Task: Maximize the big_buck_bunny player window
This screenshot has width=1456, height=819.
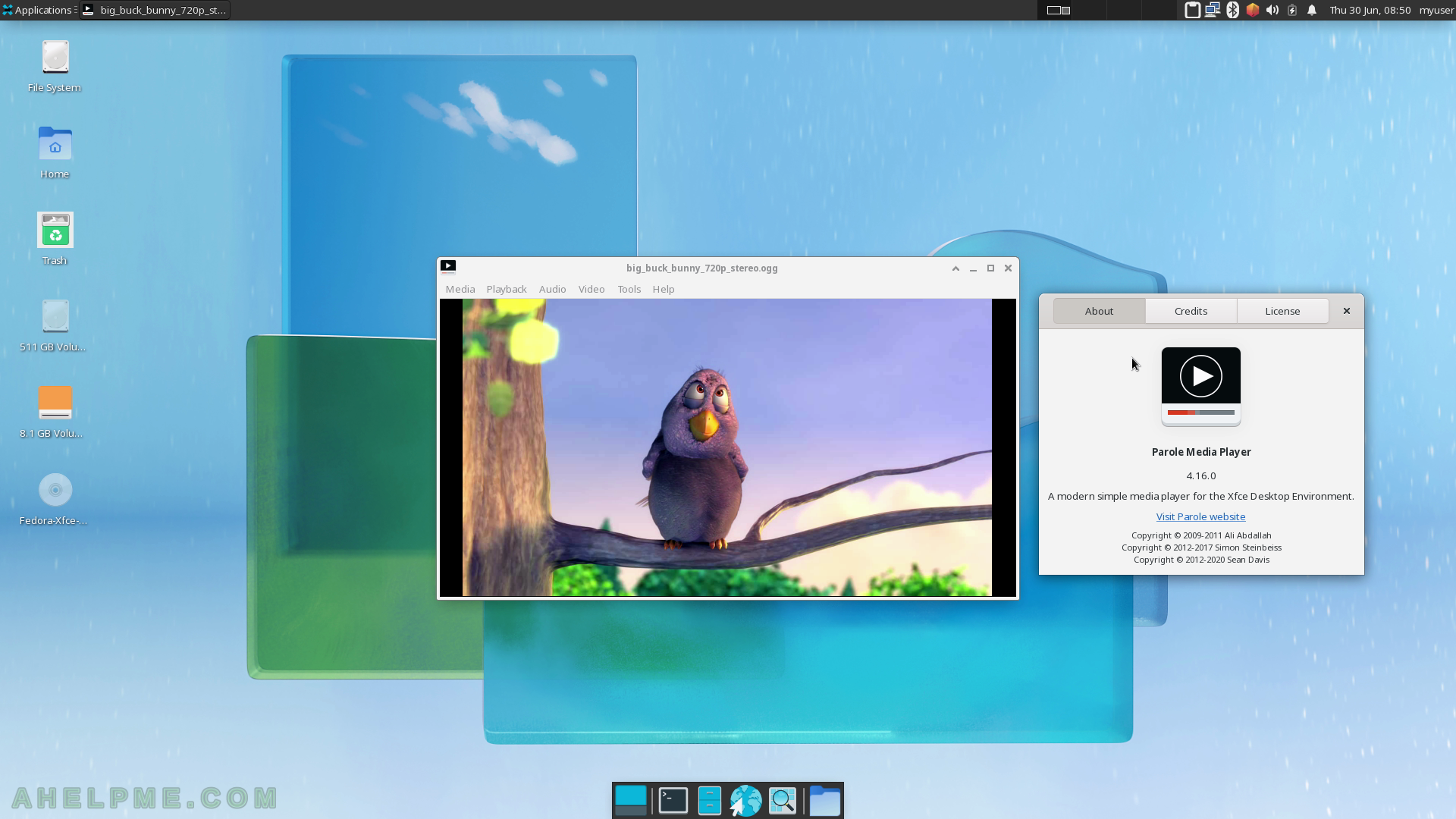Action: click(990, 268)
